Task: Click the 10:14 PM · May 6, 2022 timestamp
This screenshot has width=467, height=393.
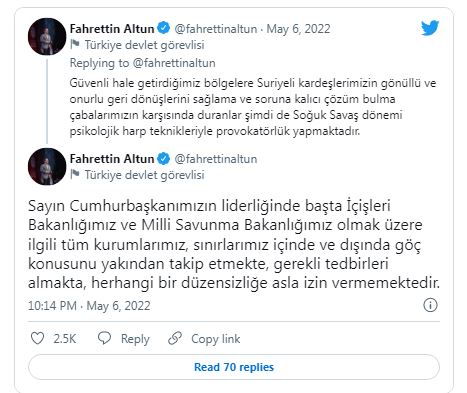Action: tap(89, 306)
